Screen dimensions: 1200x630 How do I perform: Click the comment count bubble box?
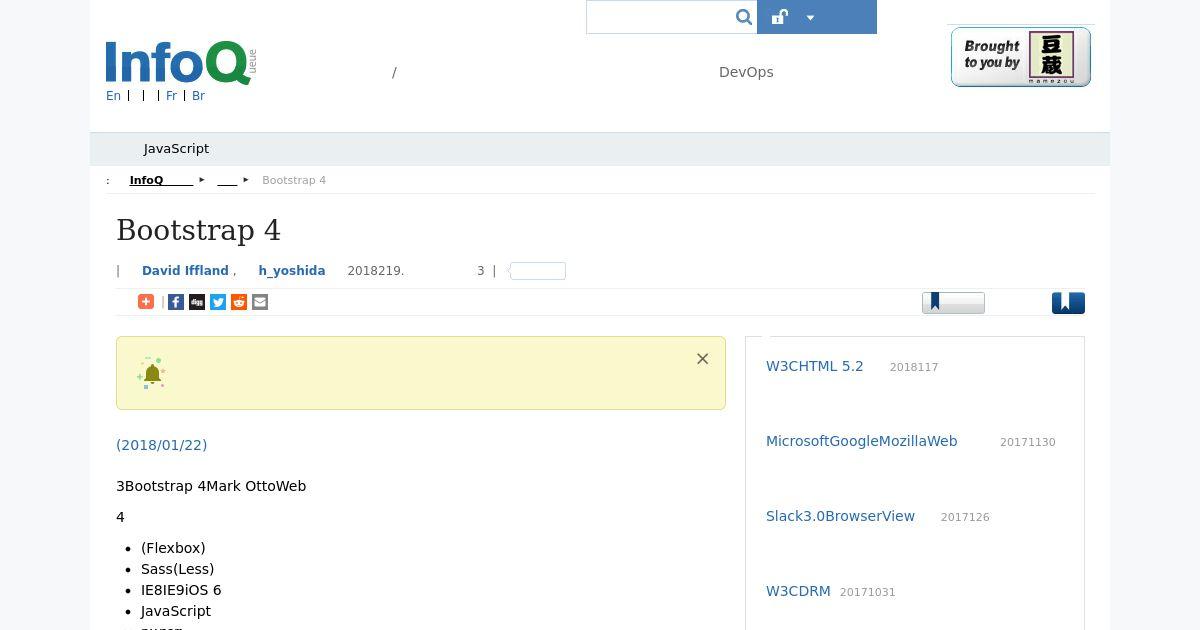pyautogui.click(x=537, y=271)
